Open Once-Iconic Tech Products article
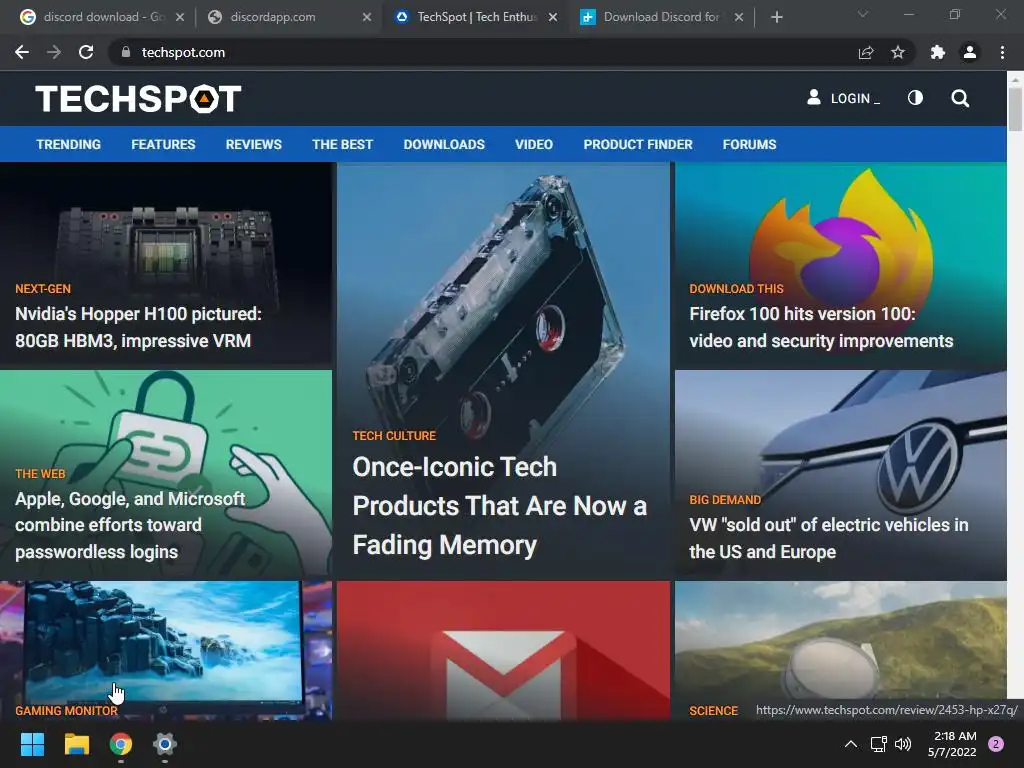The width and height of the screenshot is (1024, 768). [x=500, y=506]
